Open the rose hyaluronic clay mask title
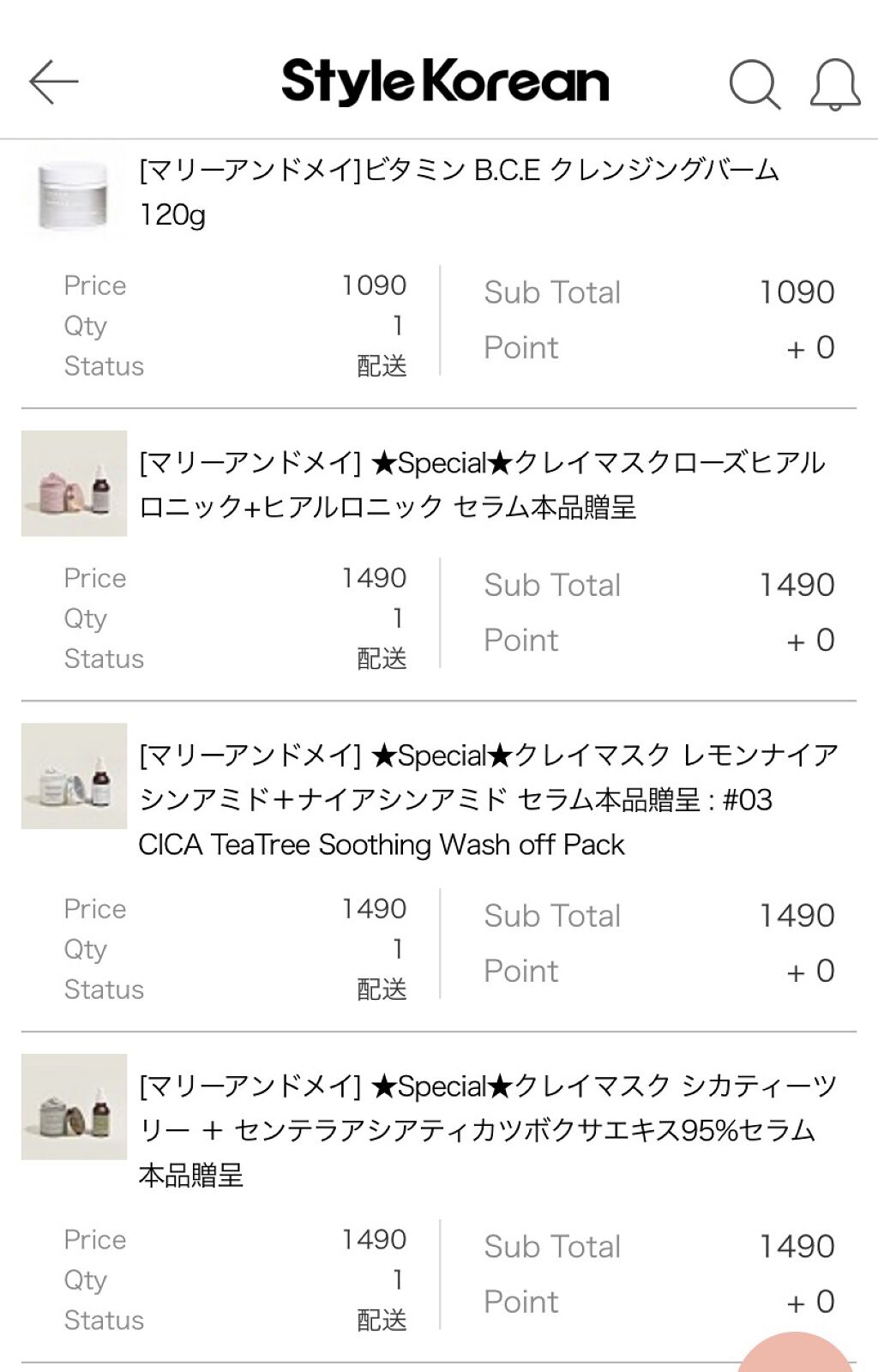The width and height of the screenshot is (878, 1372). (481, 485)
